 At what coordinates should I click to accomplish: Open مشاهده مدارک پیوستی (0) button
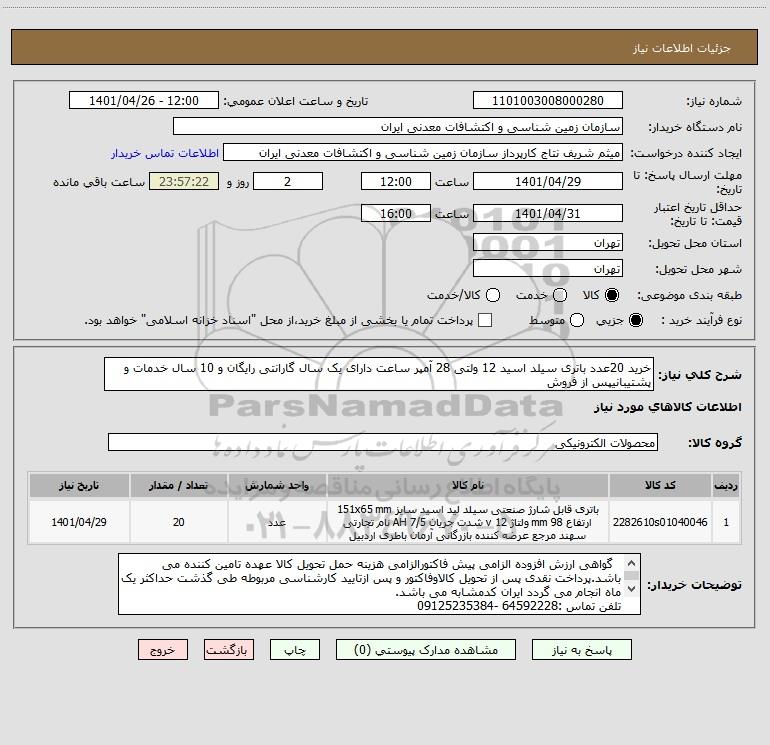point(426,650)
